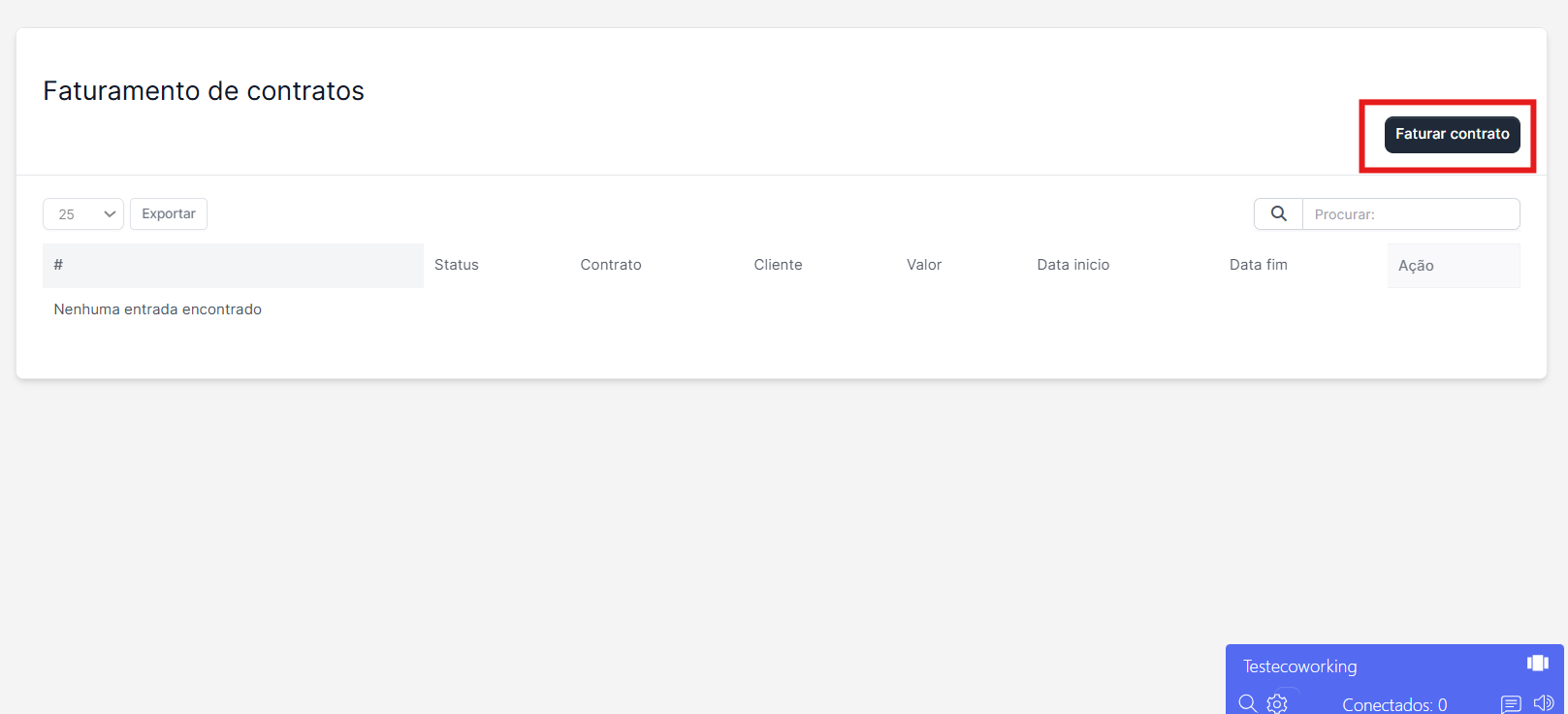Viewport: 1568px width, 714px height.
Task: Click the magnifier icon beside Procurar
Action: [x=1278, y=214]
